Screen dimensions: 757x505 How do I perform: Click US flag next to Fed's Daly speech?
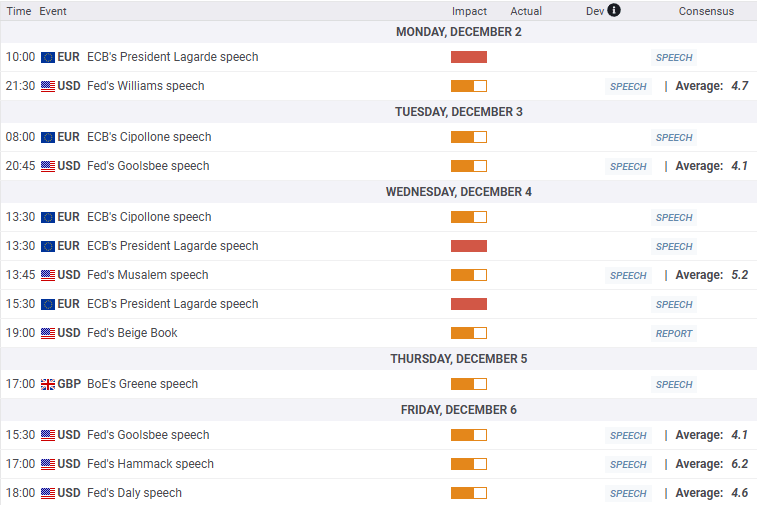click(48, 494)
